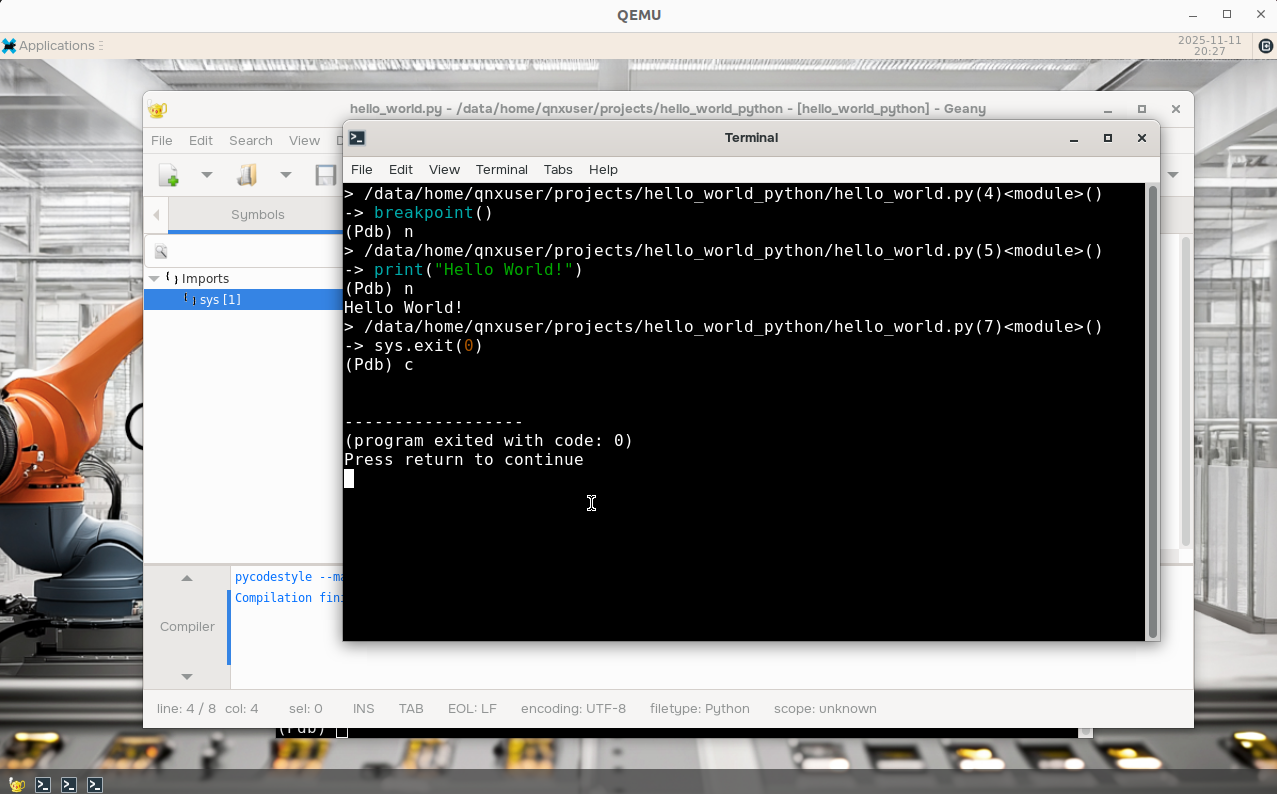The image size is (1277, 794).
Task: Switch to the Symbols sidebar tab
Action: 257,215
